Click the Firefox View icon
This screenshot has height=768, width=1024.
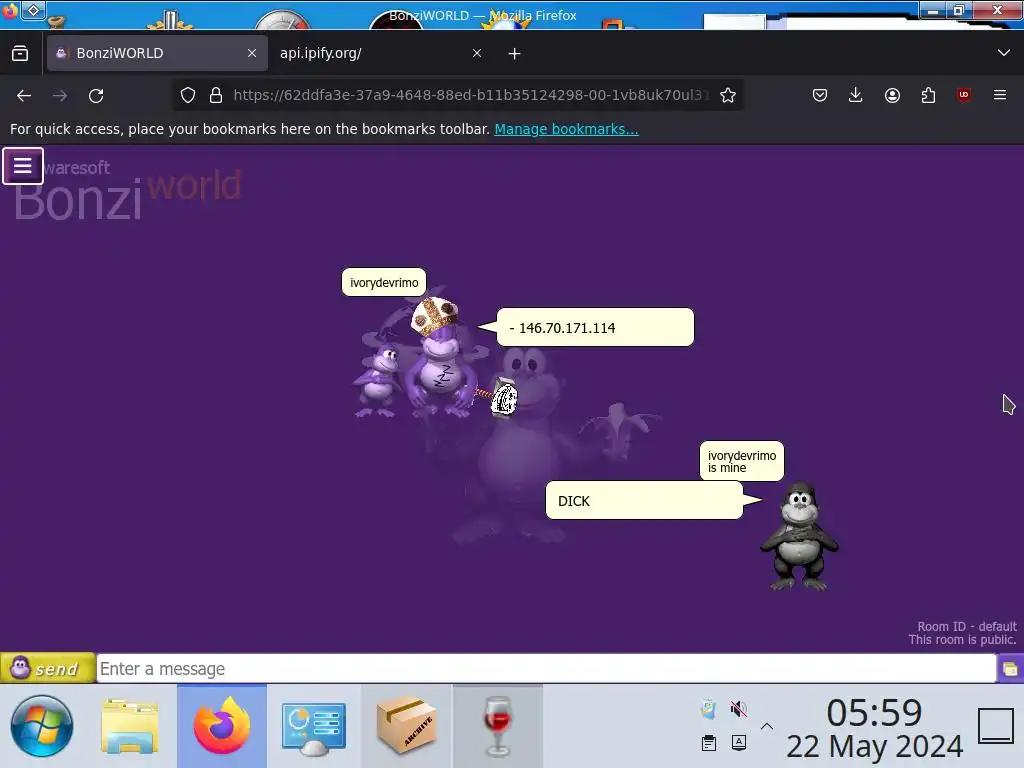[x=20, y=54]
